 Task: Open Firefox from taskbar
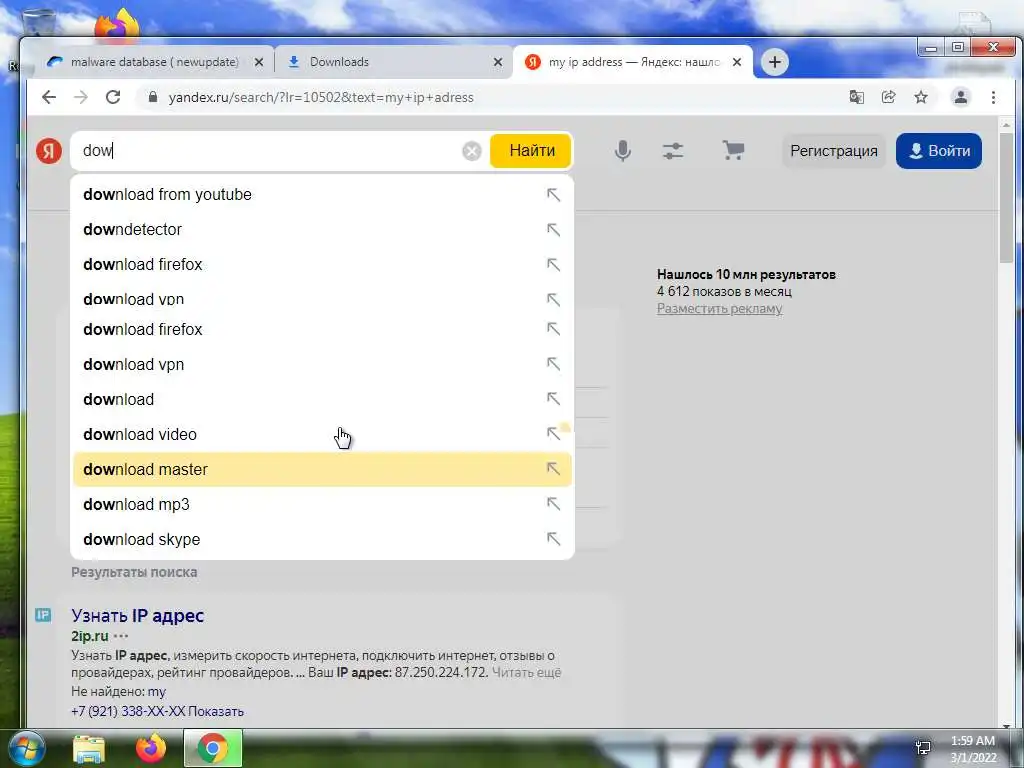[x=151, y=748]
